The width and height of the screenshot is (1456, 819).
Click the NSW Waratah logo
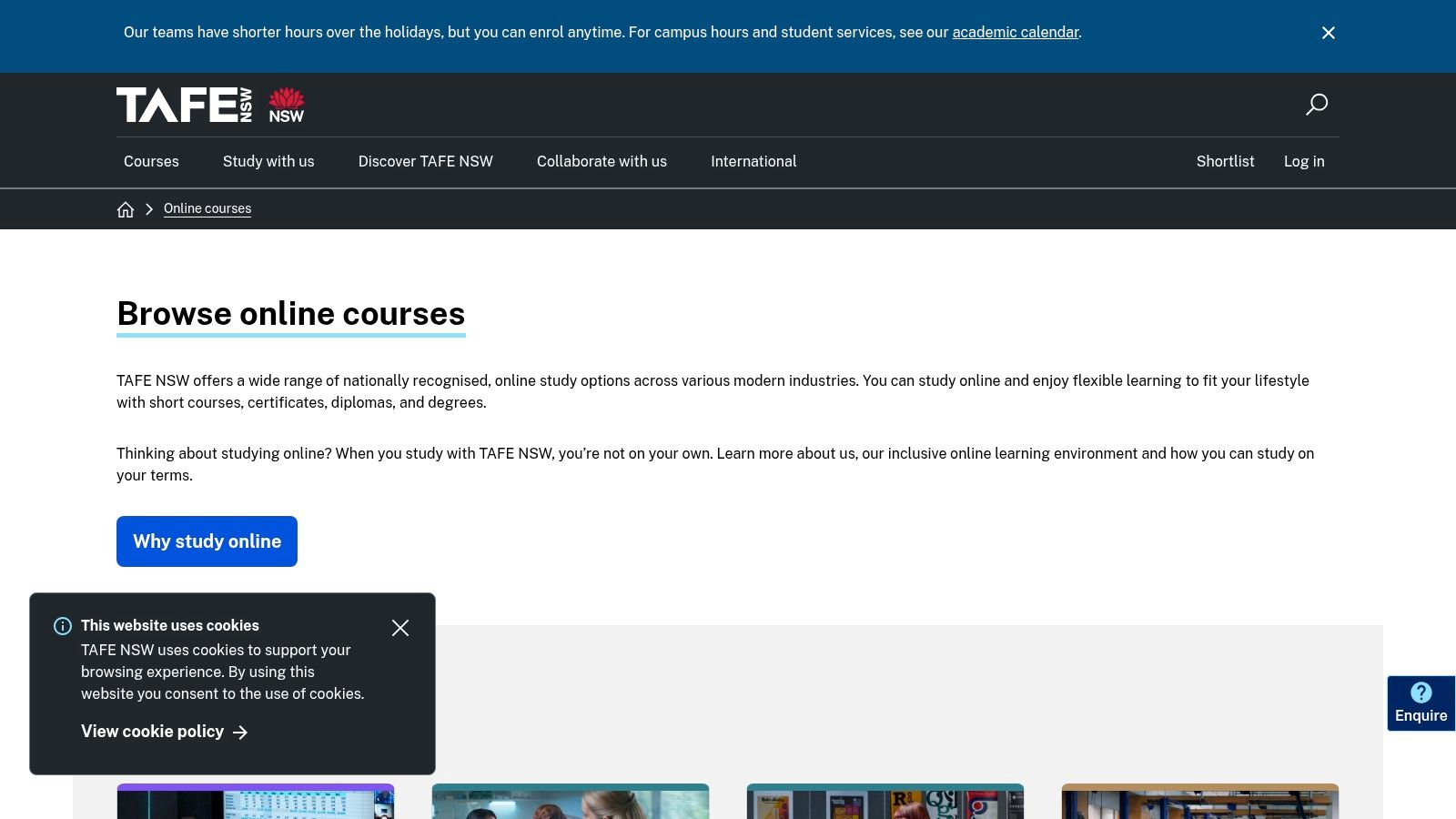(286, 104)
